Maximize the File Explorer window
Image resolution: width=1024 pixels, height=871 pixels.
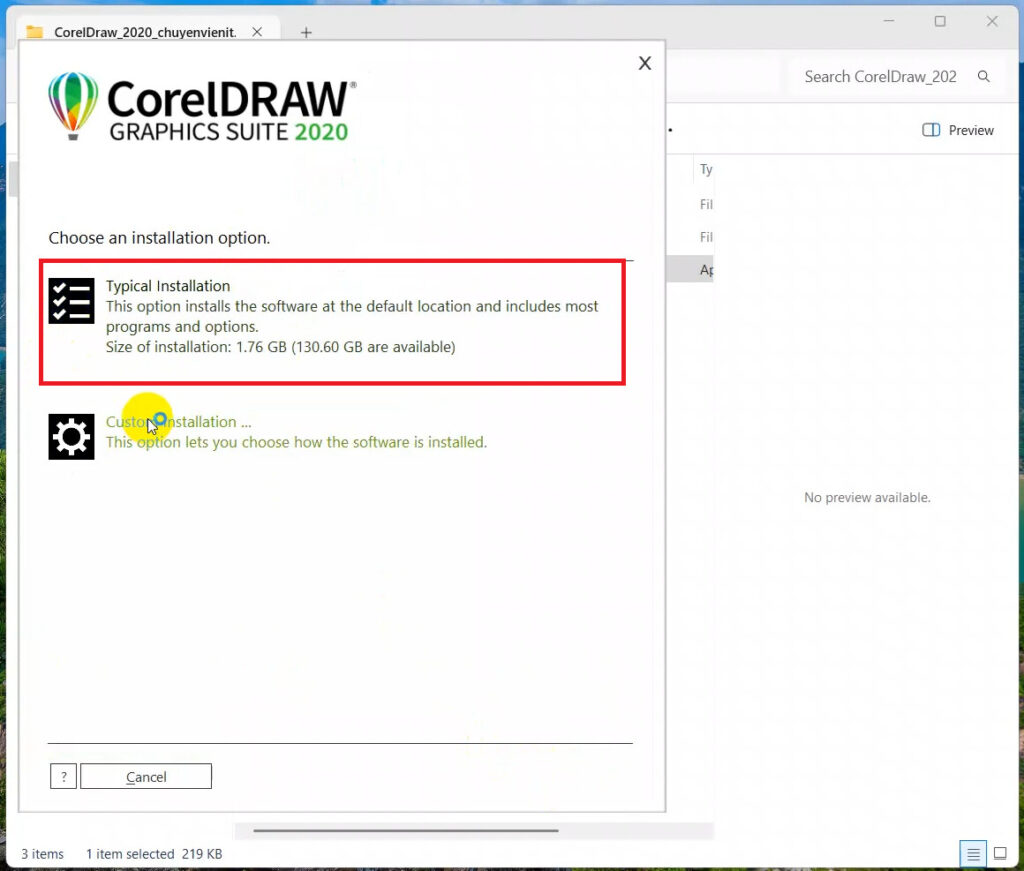coord(940,21)
